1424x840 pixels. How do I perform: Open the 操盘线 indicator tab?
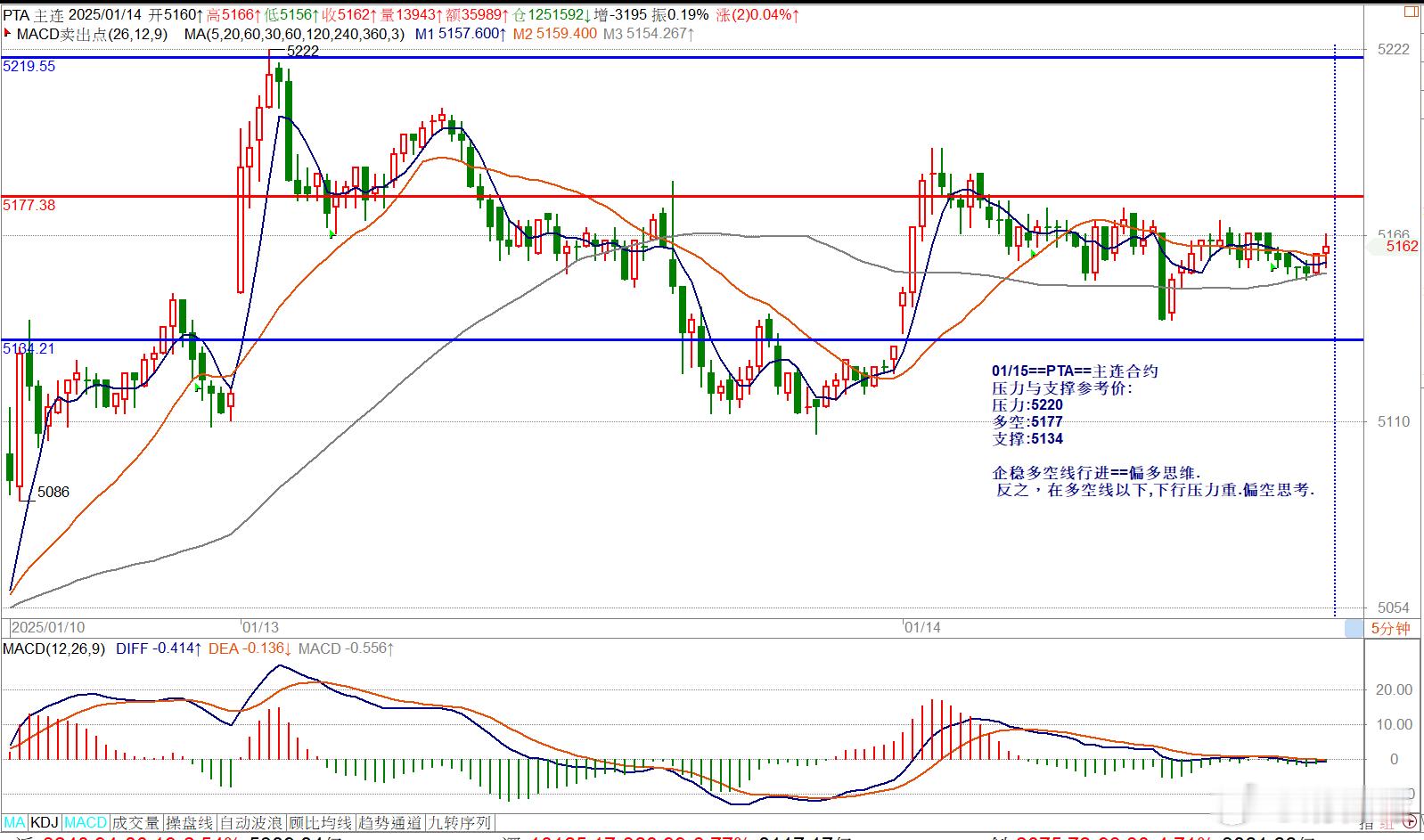tap(189, 822)
